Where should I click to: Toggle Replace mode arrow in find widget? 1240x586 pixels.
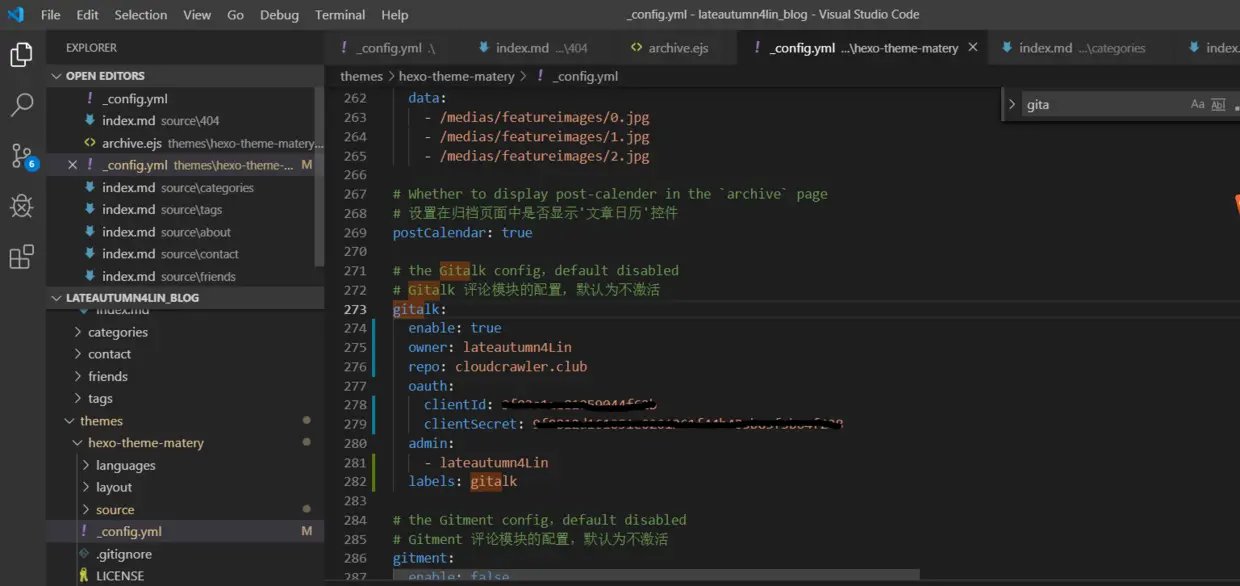1012,104
